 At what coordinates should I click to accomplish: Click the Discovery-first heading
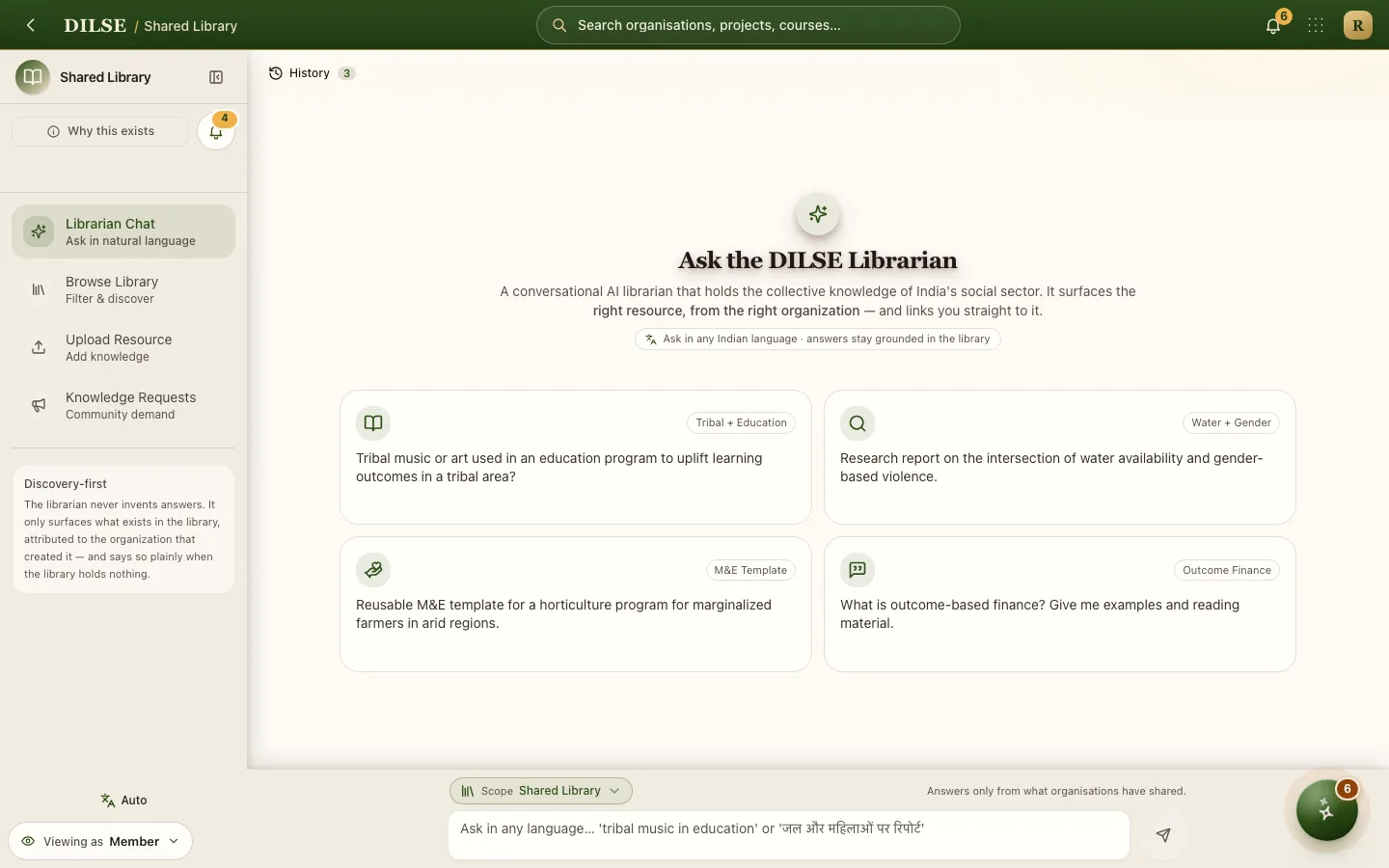pos(66,484)
